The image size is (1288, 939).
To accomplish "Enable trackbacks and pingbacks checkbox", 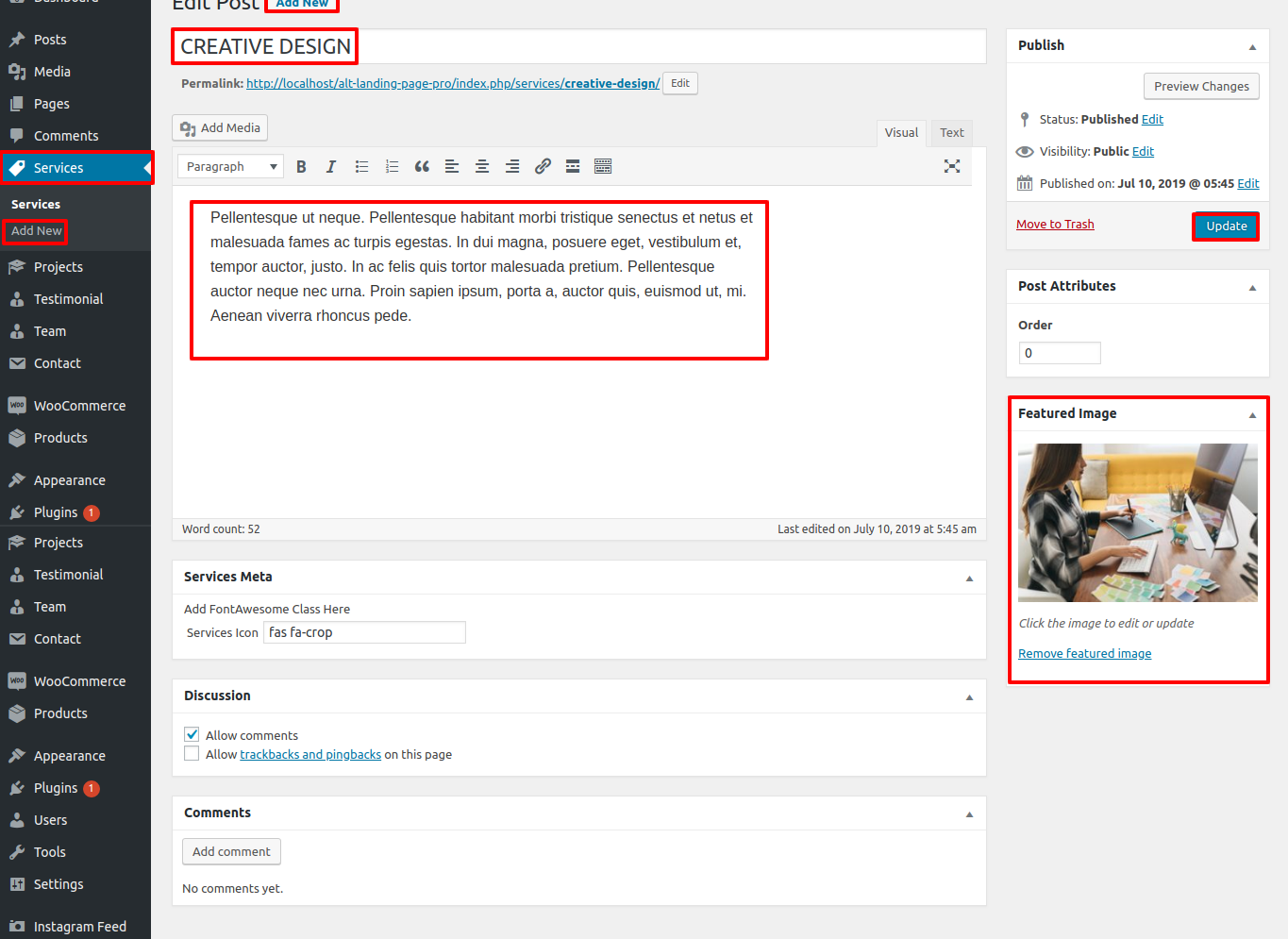I will 192,754.
